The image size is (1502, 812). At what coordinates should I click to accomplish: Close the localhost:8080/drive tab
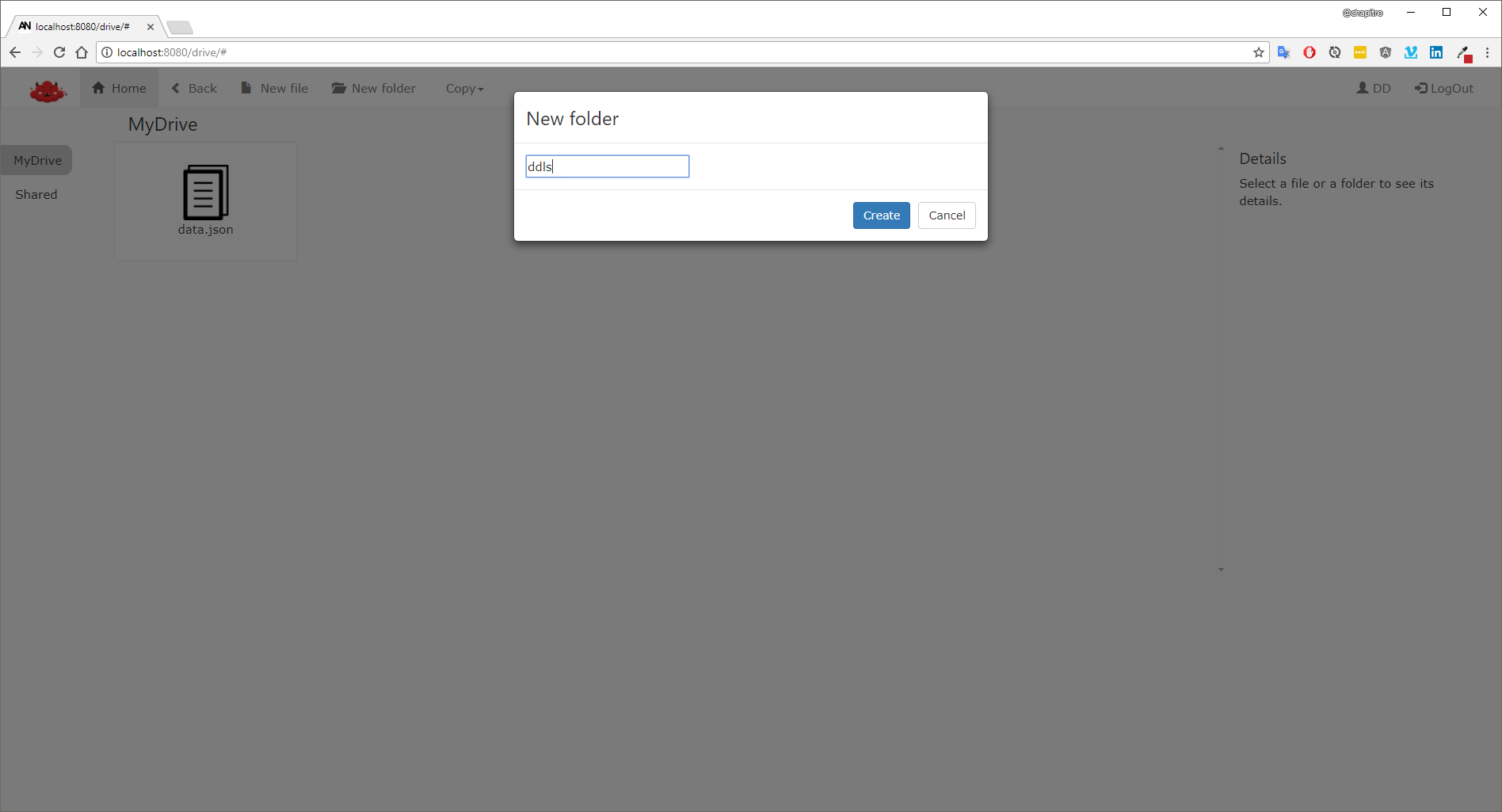click(x=151, y=27)
